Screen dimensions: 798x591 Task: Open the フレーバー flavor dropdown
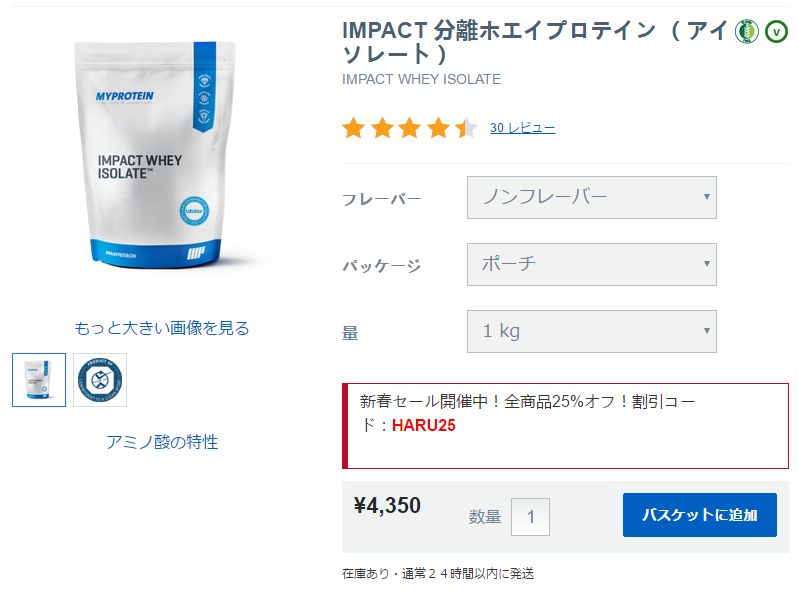tap(592, 198)
